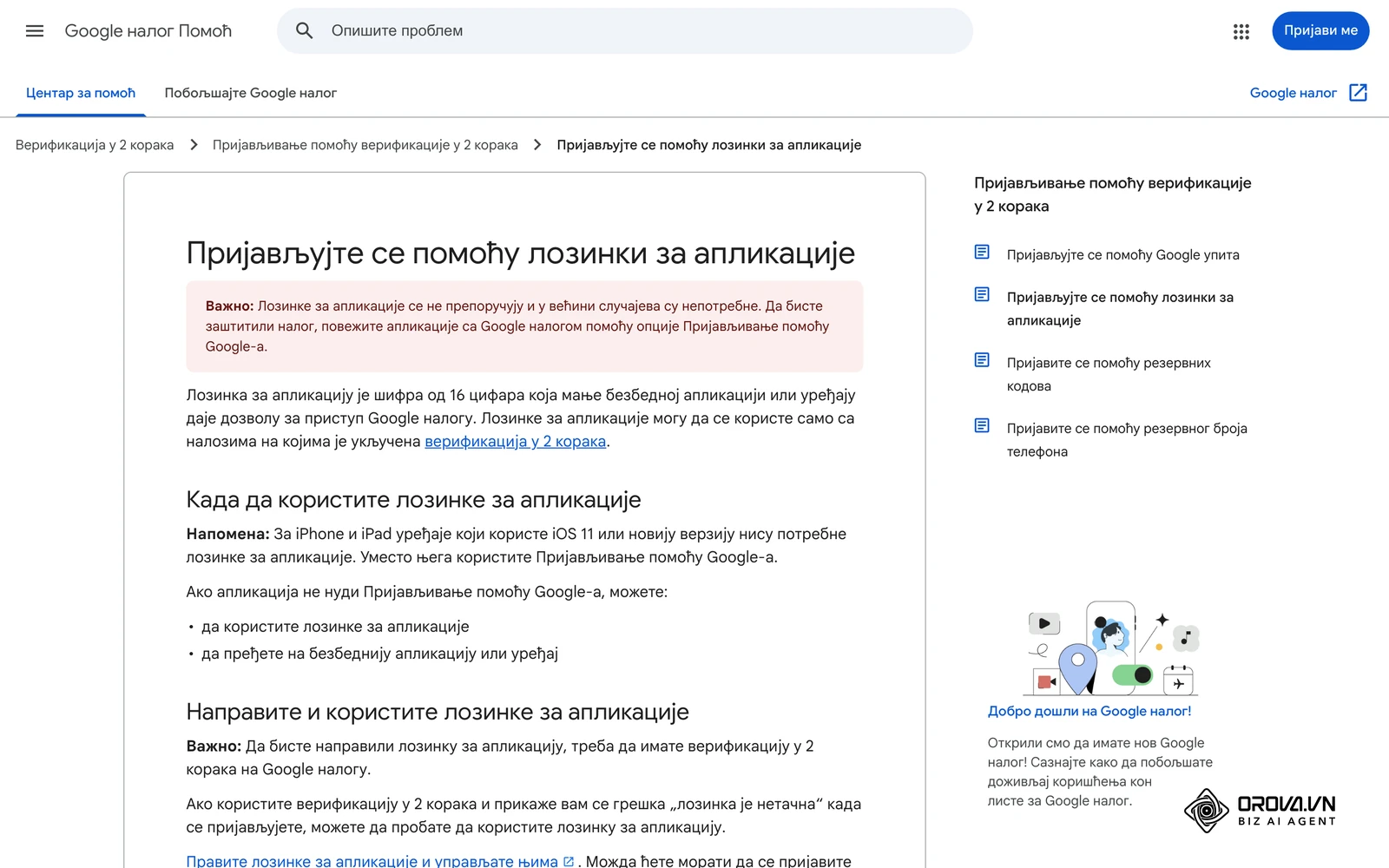Click document icon for резервних кодова article

coord(982,360)
